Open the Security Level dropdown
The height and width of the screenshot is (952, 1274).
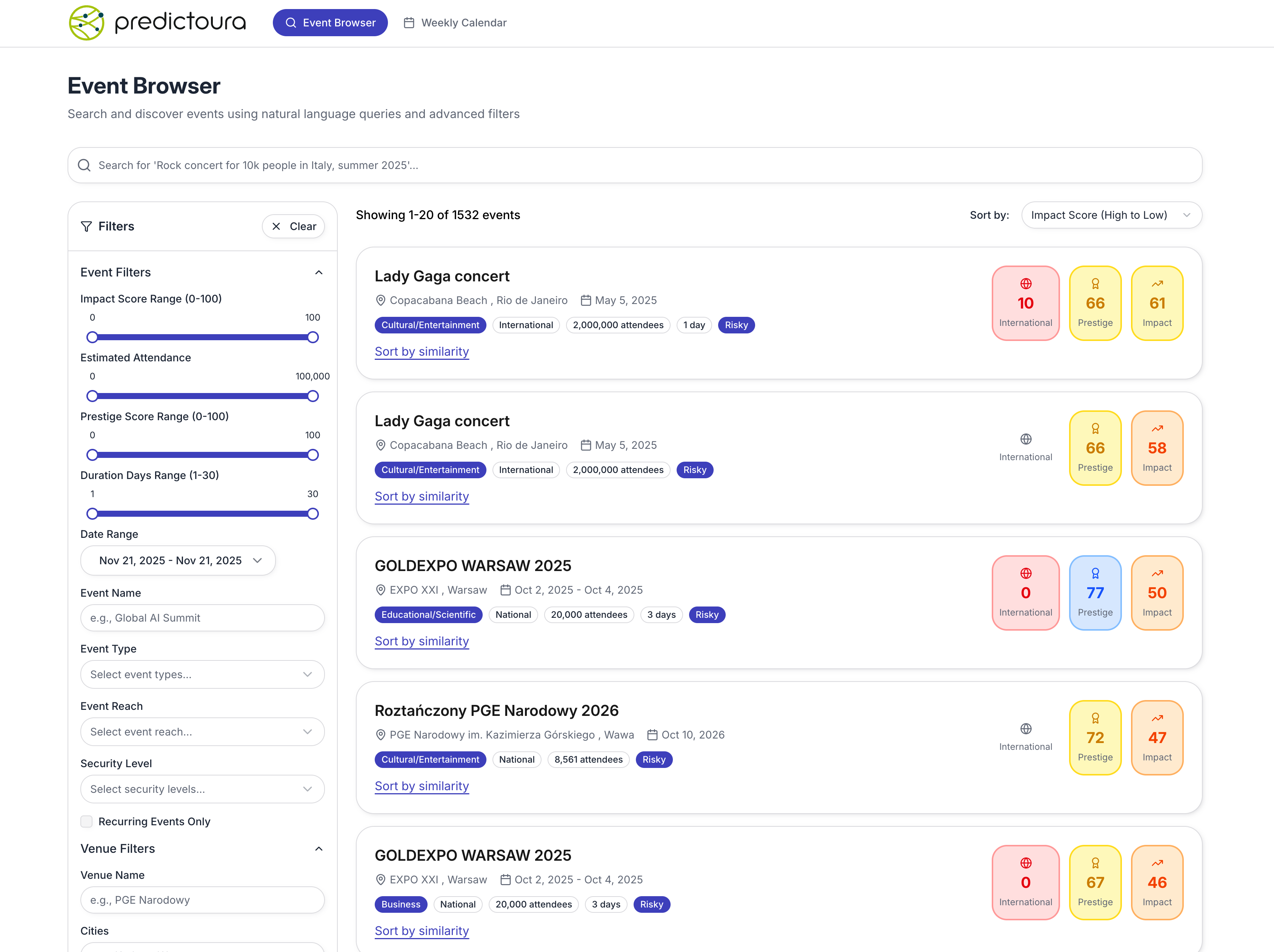[202, 789]
